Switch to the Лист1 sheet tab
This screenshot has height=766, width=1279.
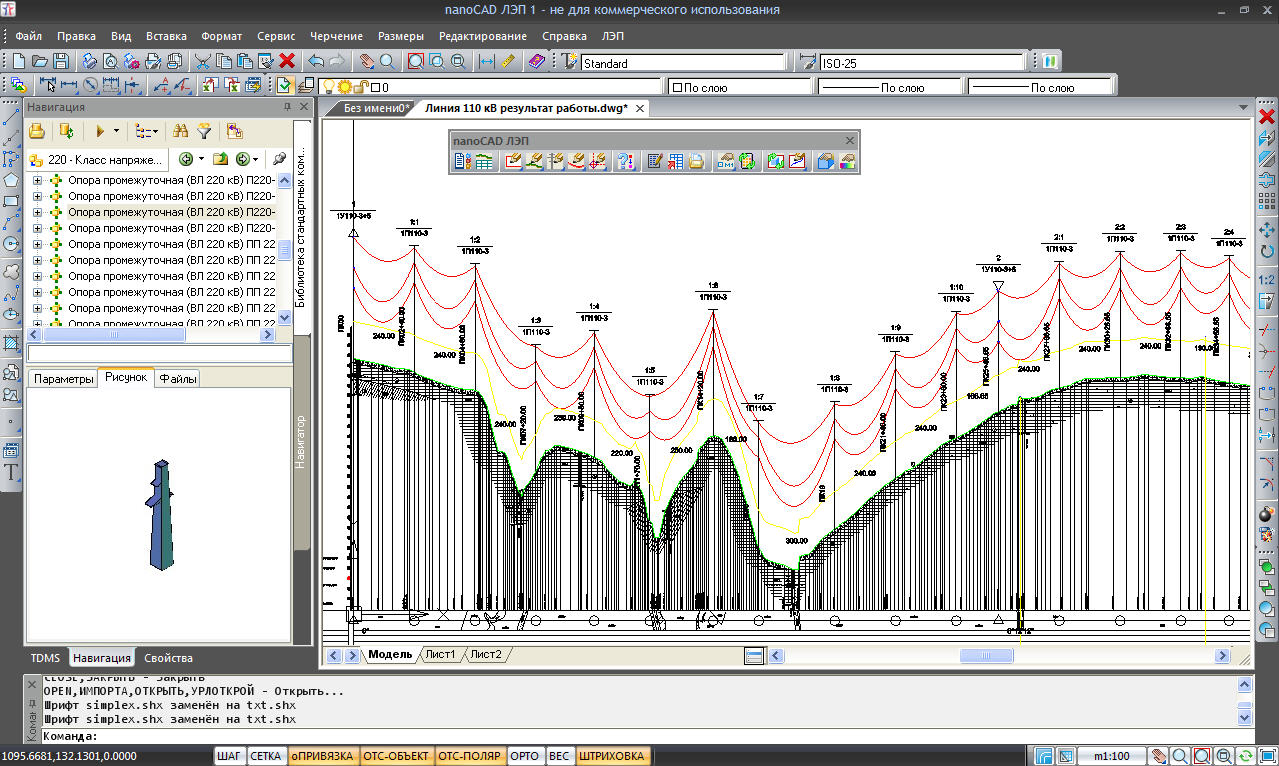(x=440, y=655)
